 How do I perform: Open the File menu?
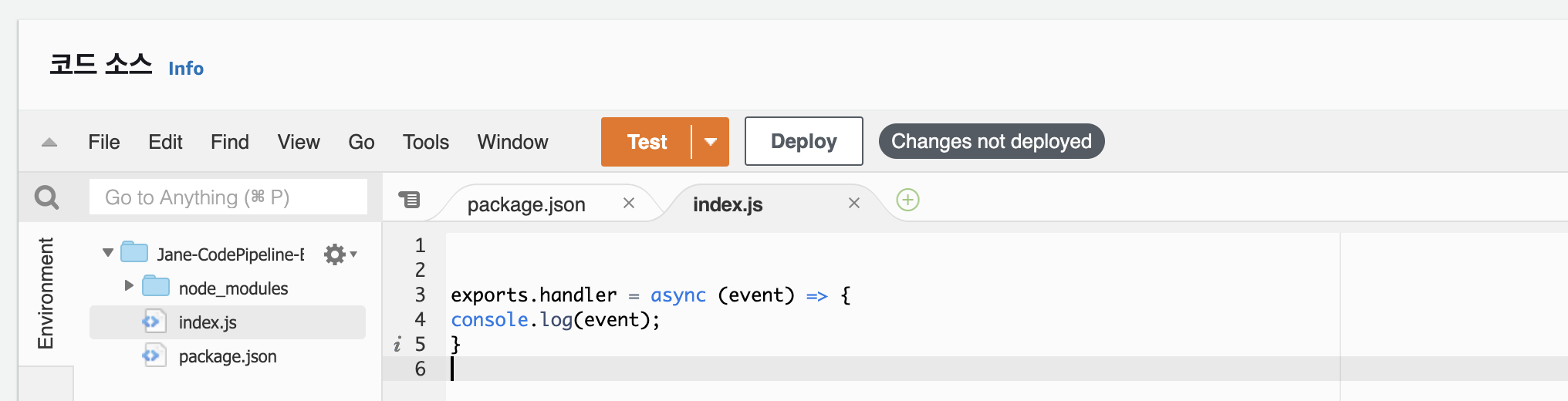click(x=104, y=142)
